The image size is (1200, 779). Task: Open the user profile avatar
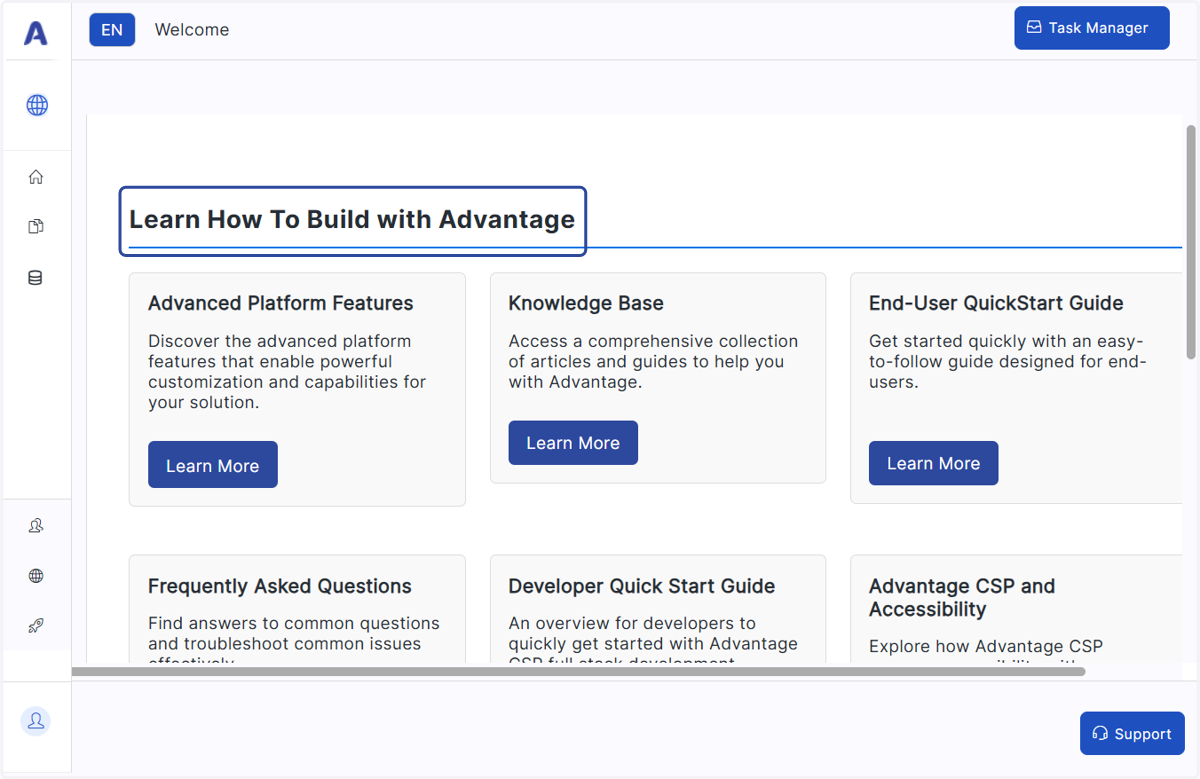(36, 721)
